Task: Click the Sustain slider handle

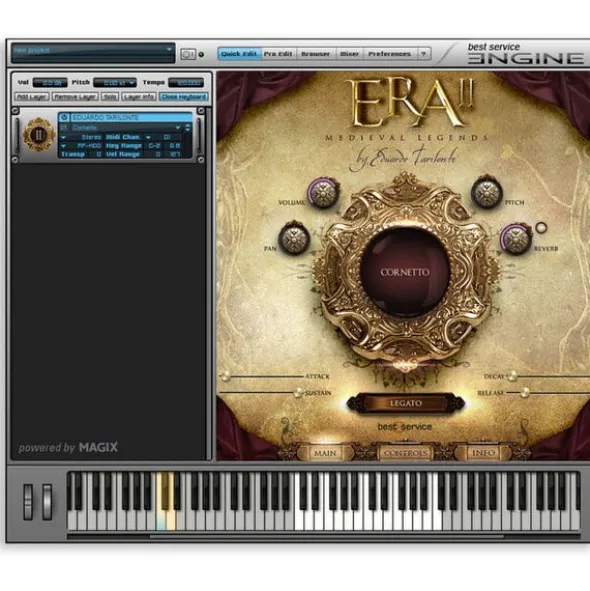Action: 298,393
